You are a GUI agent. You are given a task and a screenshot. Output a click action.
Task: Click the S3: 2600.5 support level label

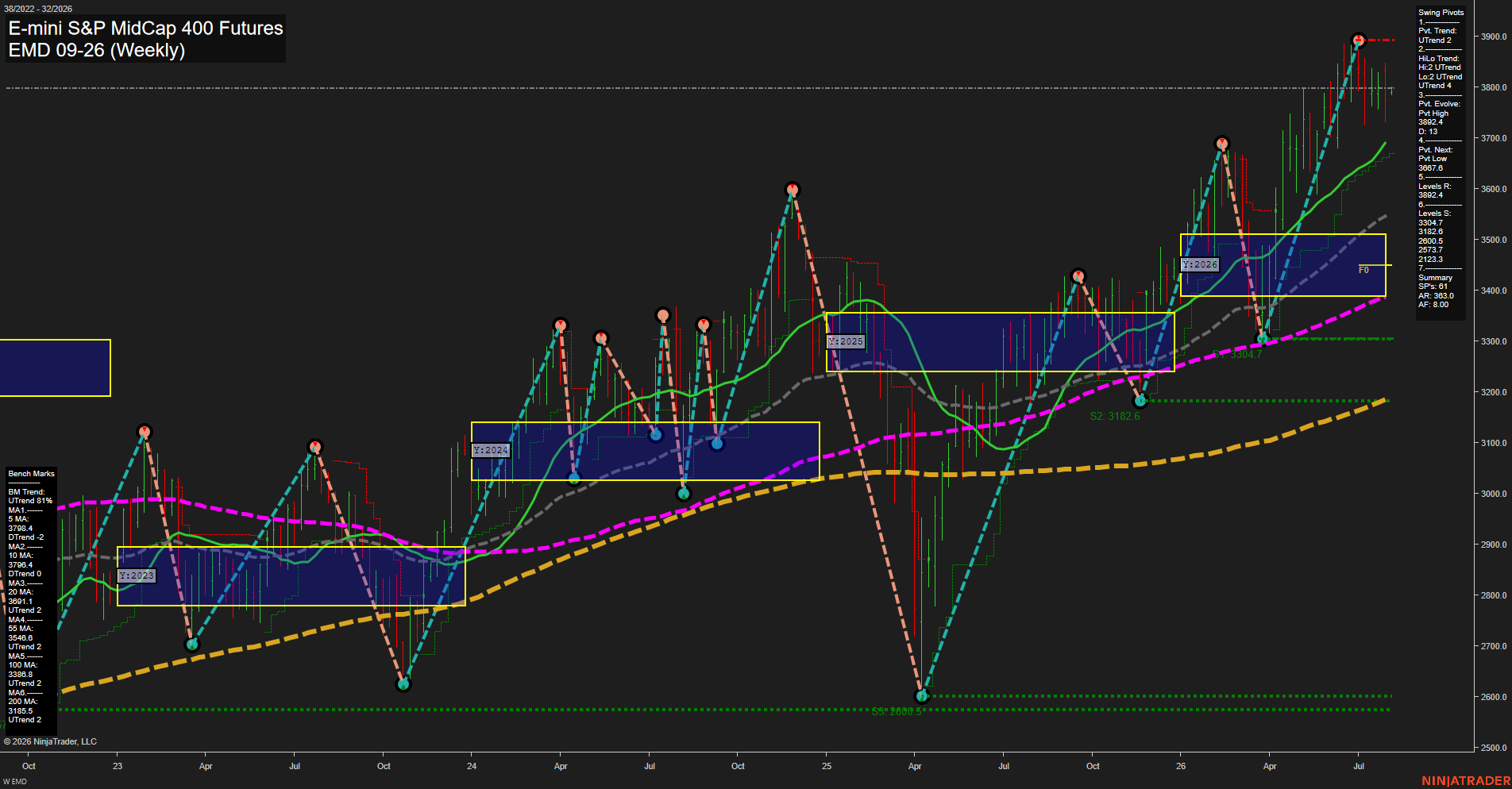click(x=897, y=711)
